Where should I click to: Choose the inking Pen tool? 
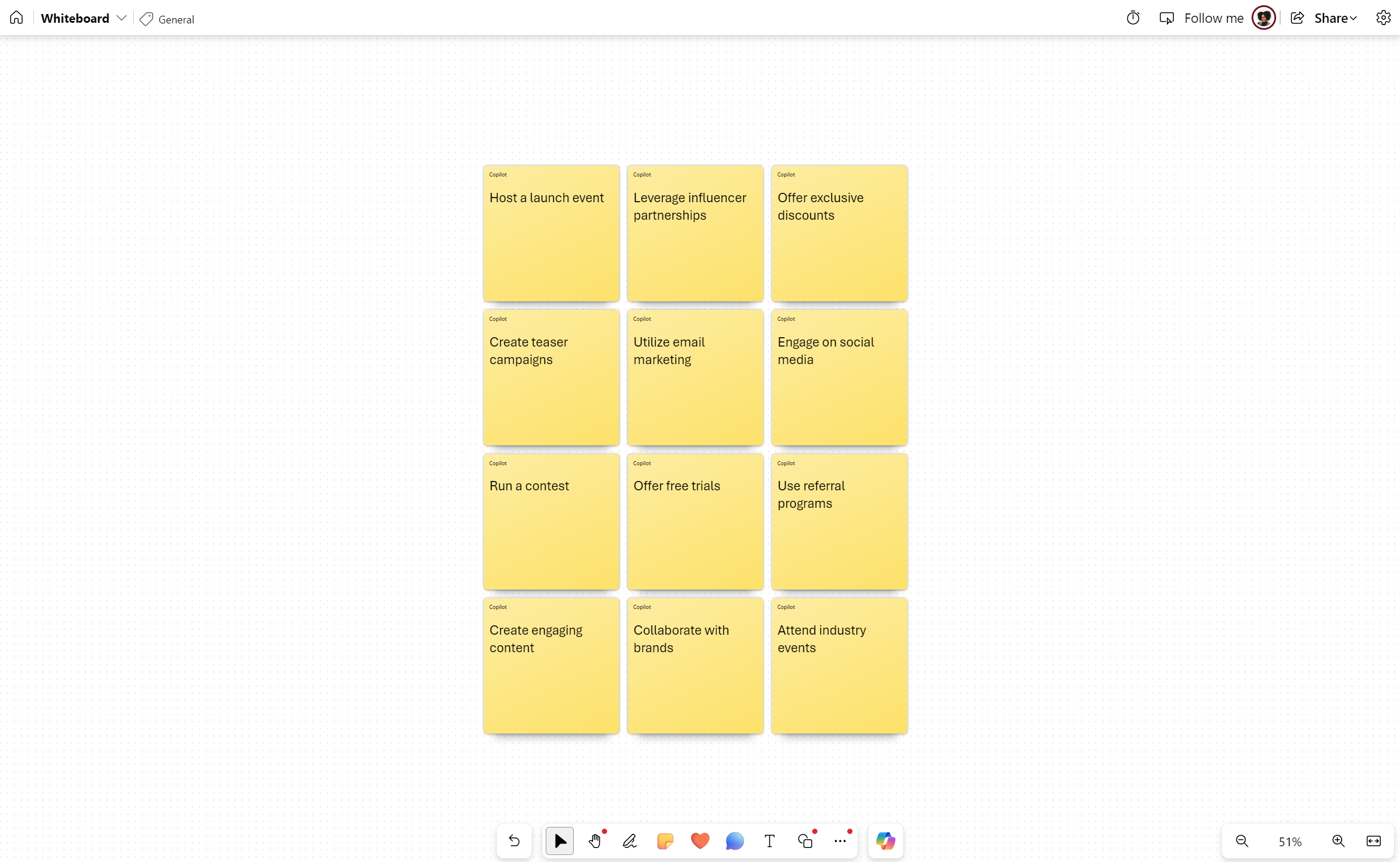pyautogui.click(x=630, y=840)
